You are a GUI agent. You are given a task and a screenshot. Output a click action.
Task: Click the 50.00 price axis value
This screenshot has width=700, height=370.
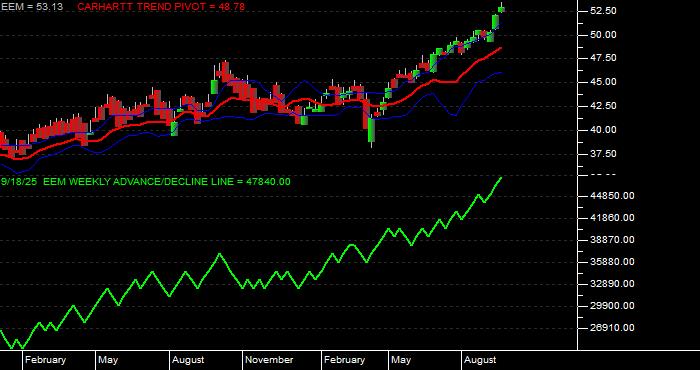tap(603, 34)
